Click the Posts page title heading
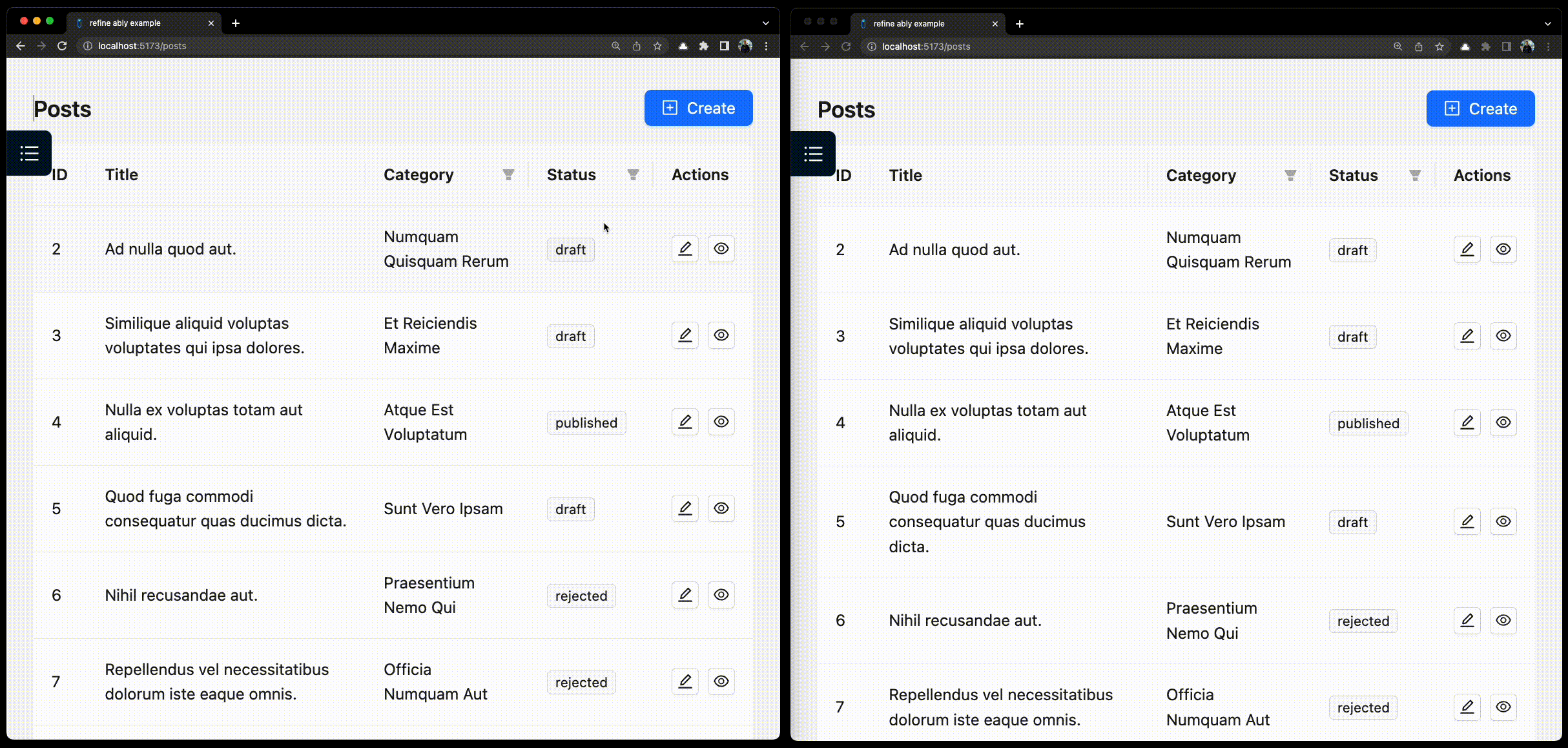The width and height of the screenshot is (1568, 748). pyautogui.click(x=62, y=108)
